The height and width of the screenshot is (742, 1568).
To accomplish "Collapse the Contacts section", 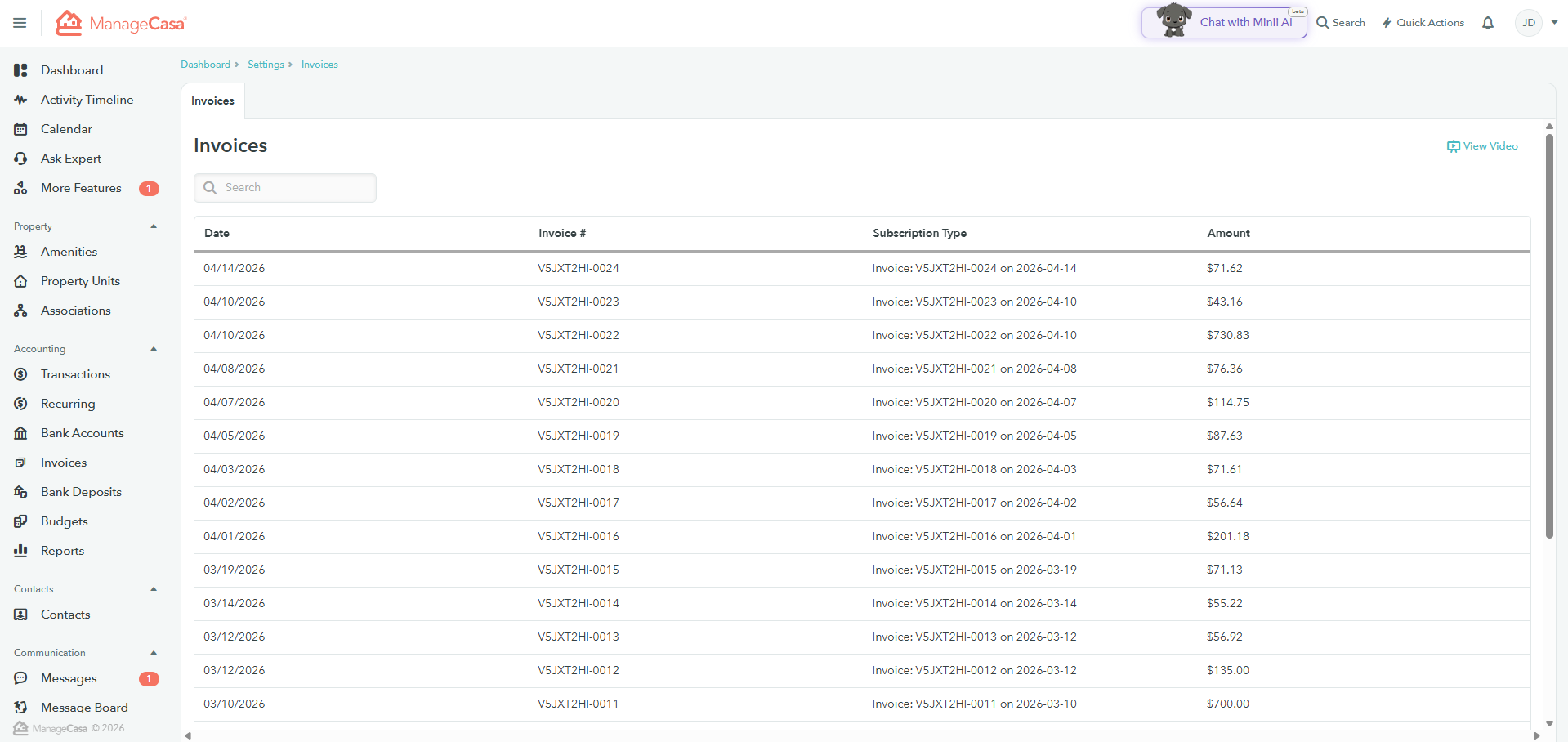I will pos(154,589).
